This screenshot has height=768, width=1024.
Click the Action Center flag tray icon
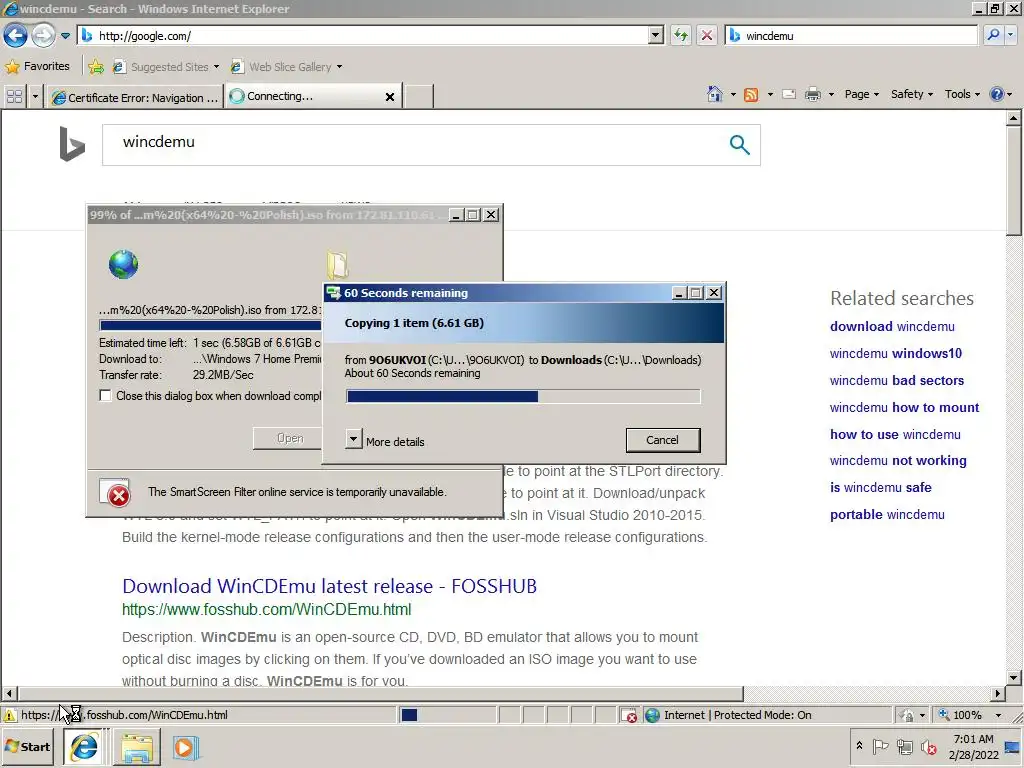point(880,746)
